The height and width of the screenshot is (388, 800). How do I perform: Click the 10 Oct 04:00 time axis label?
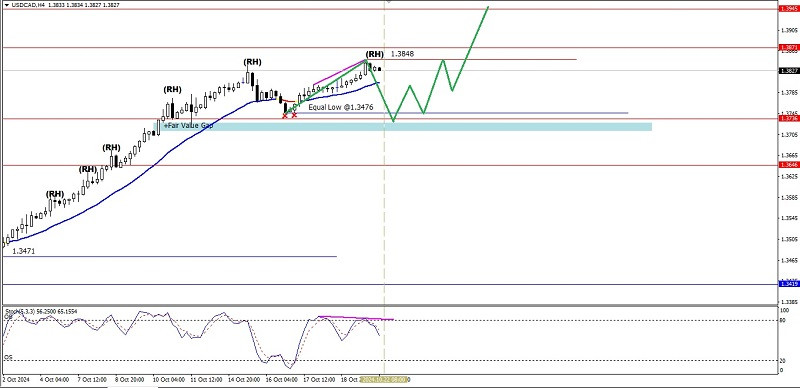coord(168,380)
